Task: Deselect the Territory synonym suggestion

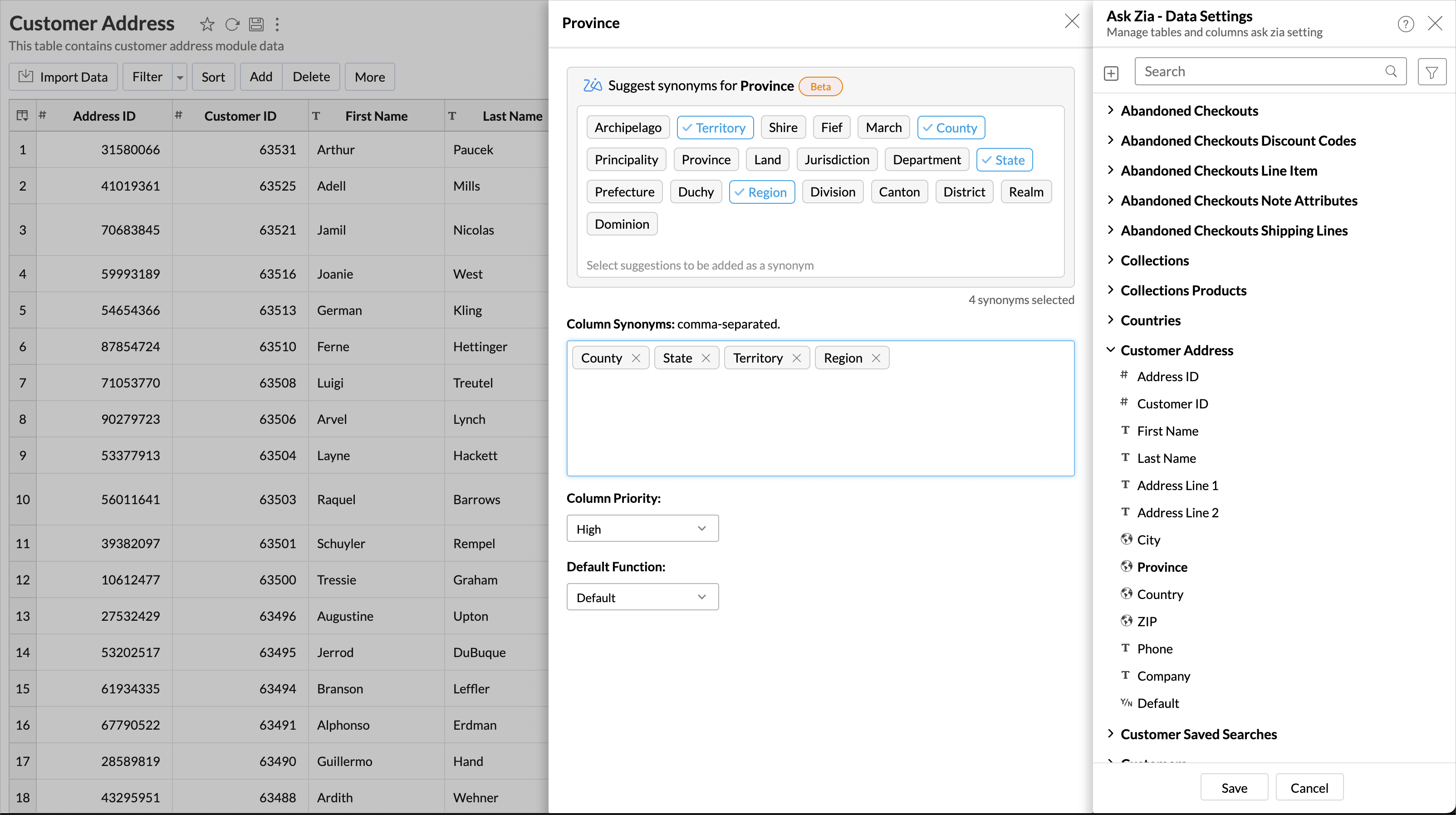Action: point(715,128)
